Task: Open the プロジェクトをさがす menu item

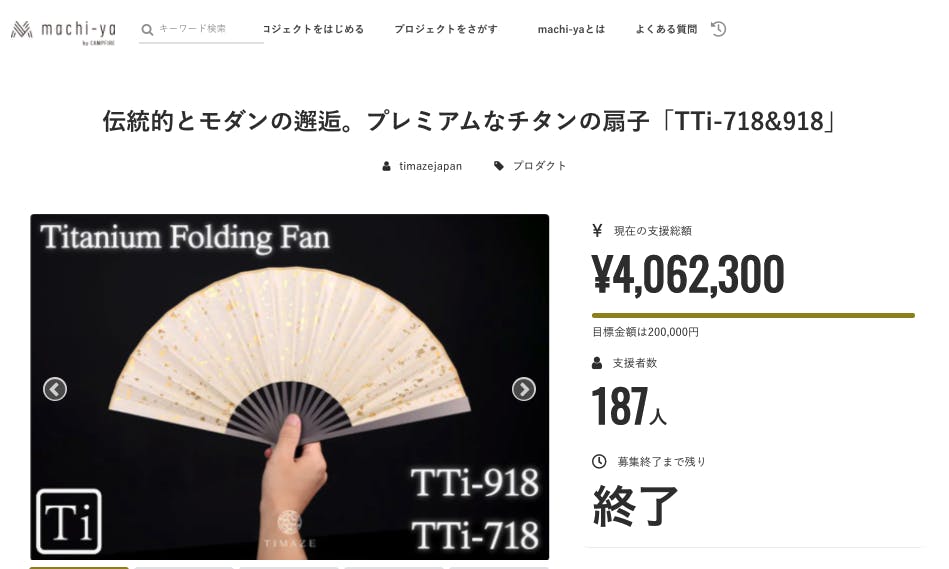Action: (446, 29)
